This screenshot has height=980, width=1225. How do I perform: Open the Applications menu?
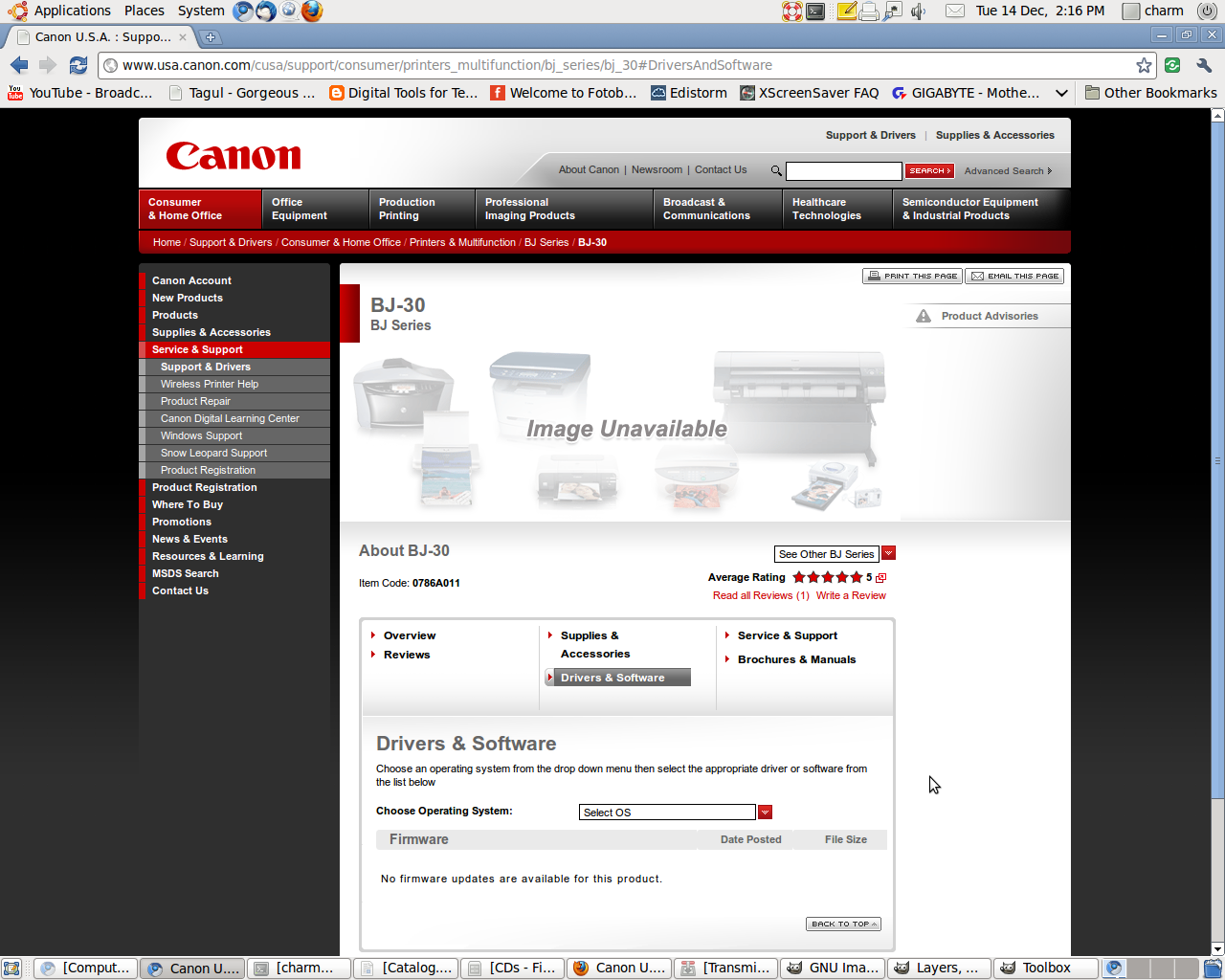click(x=73, y=11)
